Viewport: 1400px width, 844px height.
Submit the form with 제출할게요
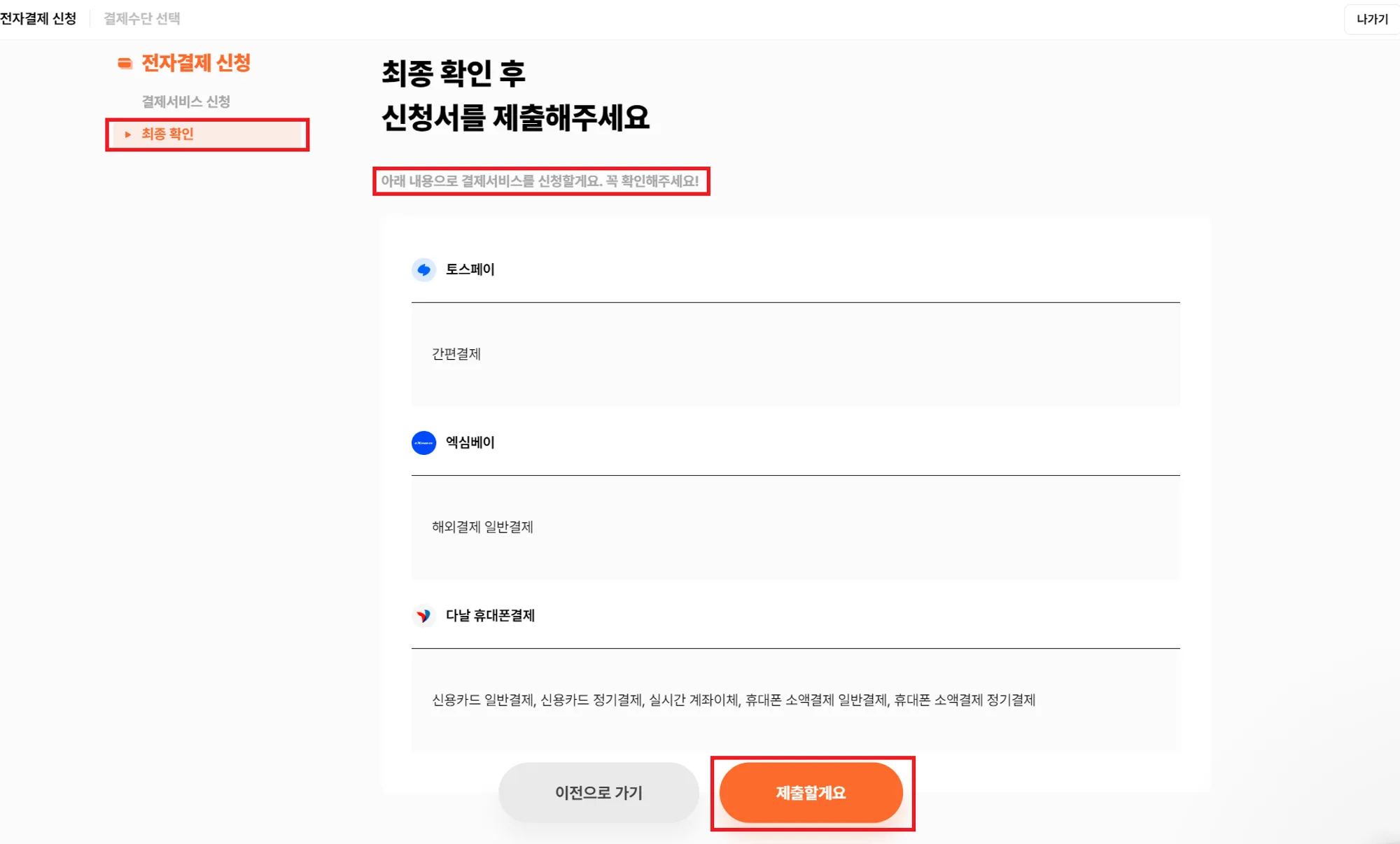811,793
